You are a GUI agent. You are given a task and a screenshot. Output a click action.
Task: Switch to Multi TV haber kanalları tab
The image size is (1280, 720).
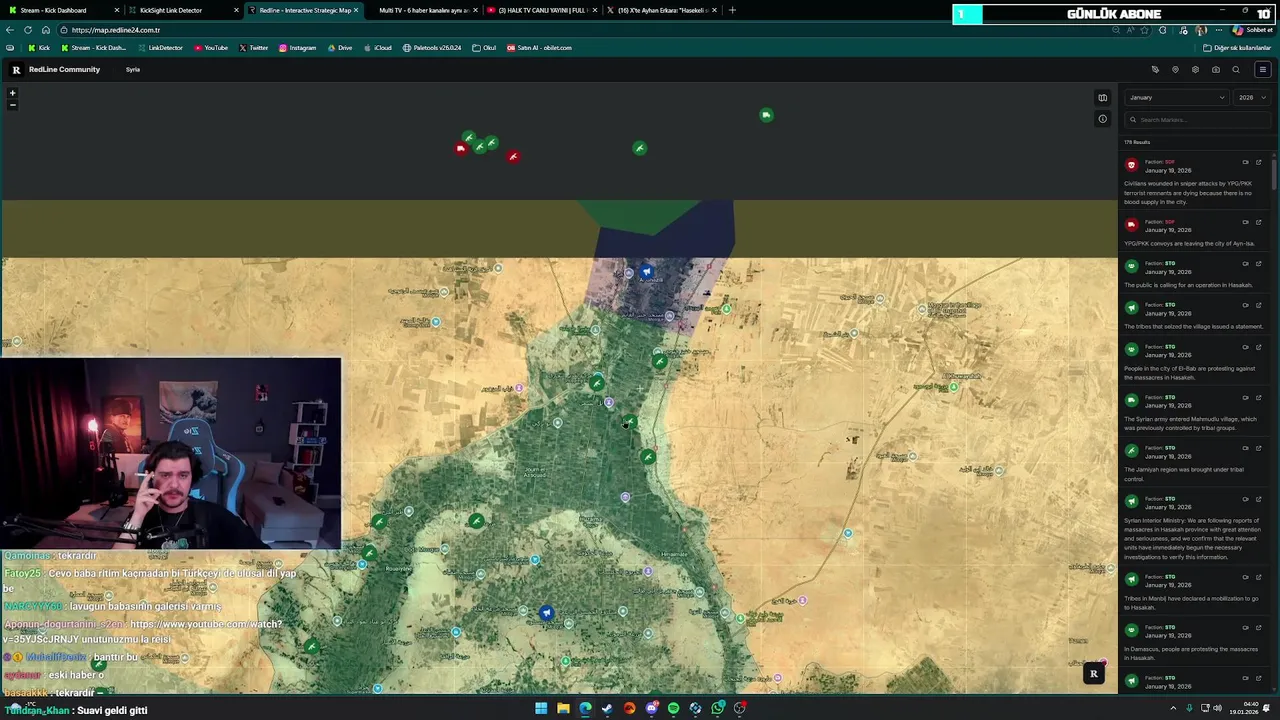pos(422,10)
